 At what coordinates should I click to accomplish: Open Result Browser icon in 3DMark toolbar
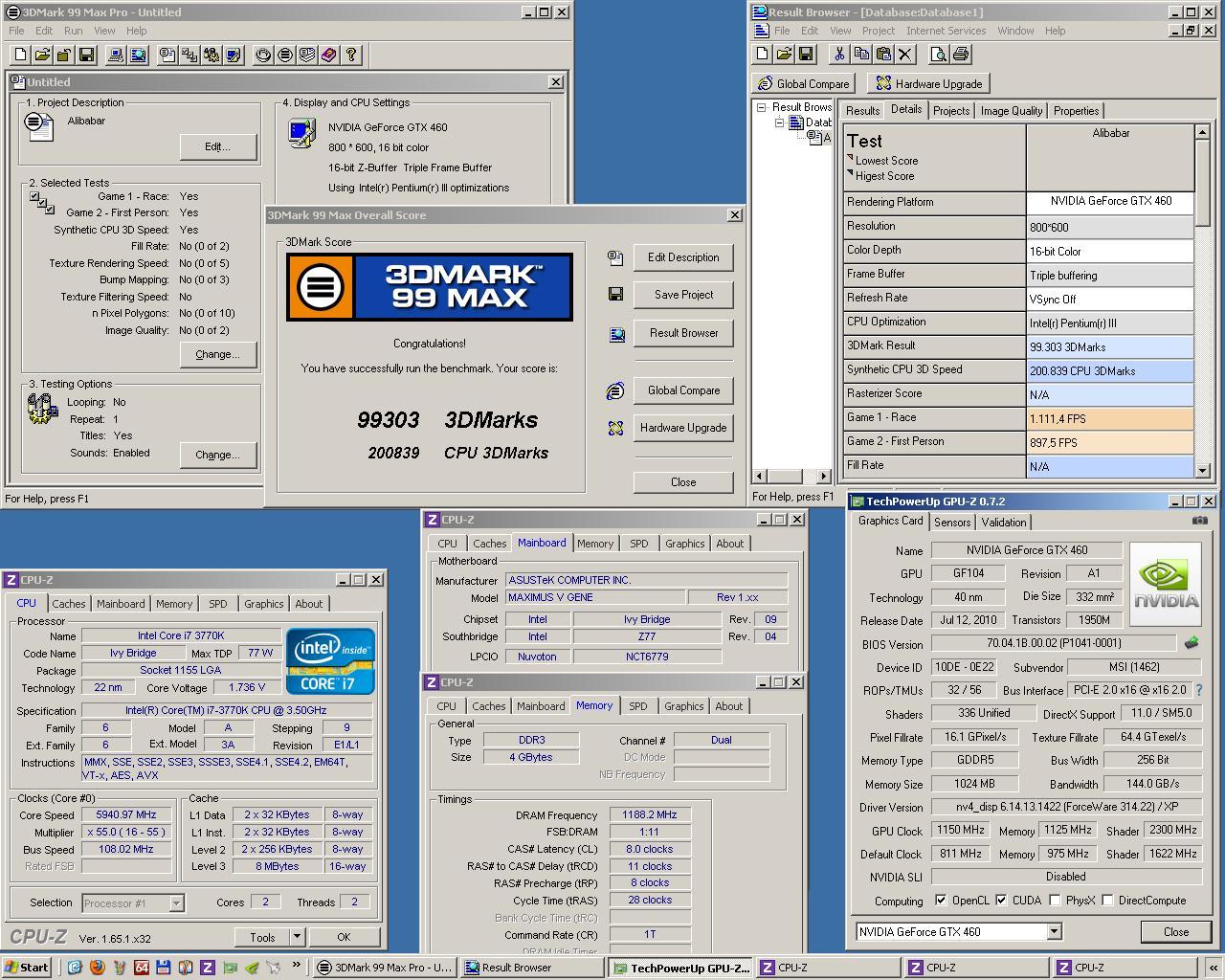(x=138, y=55)
